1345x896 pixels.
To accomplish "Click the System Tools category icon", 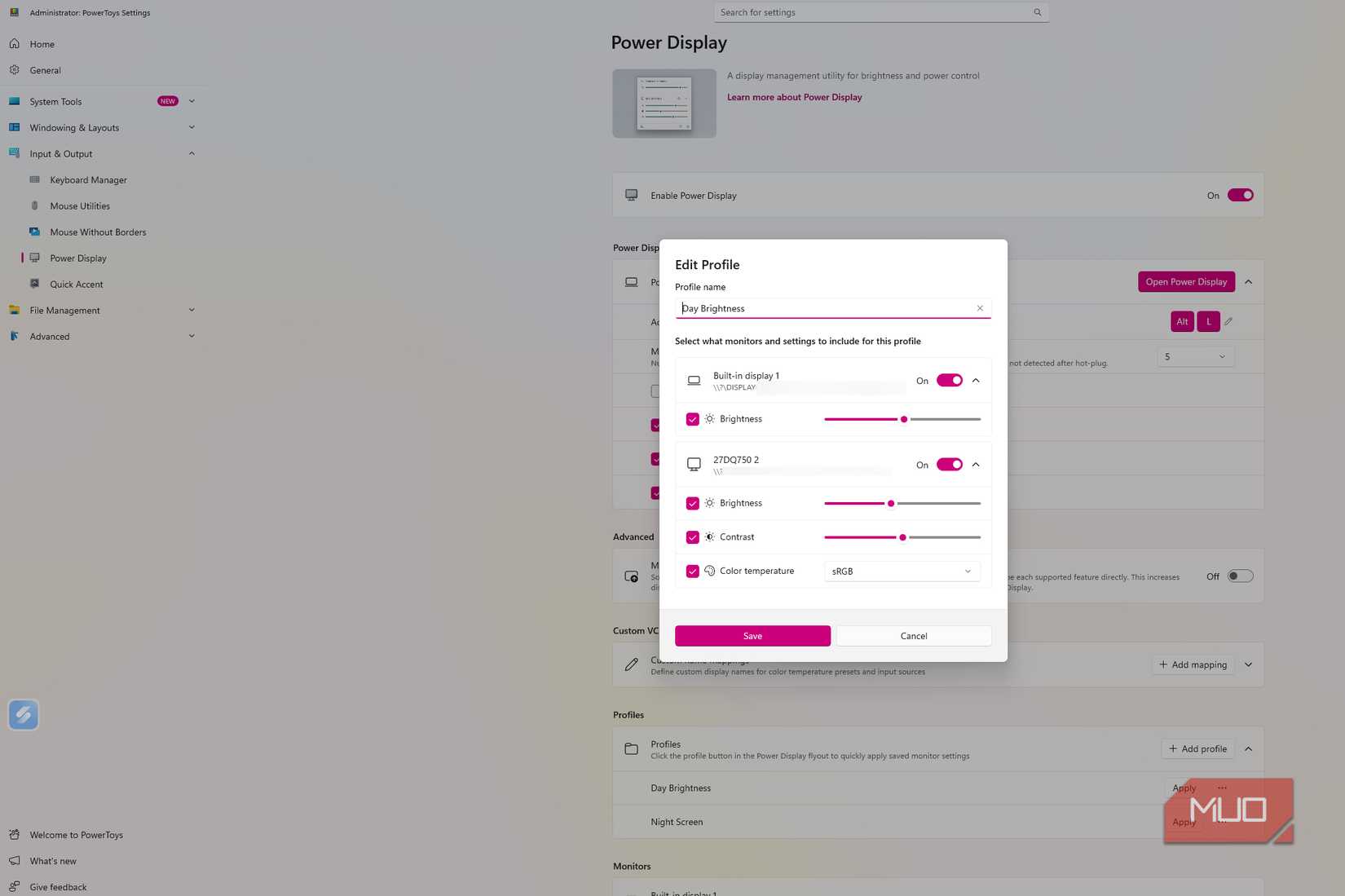I will [14, 101].
